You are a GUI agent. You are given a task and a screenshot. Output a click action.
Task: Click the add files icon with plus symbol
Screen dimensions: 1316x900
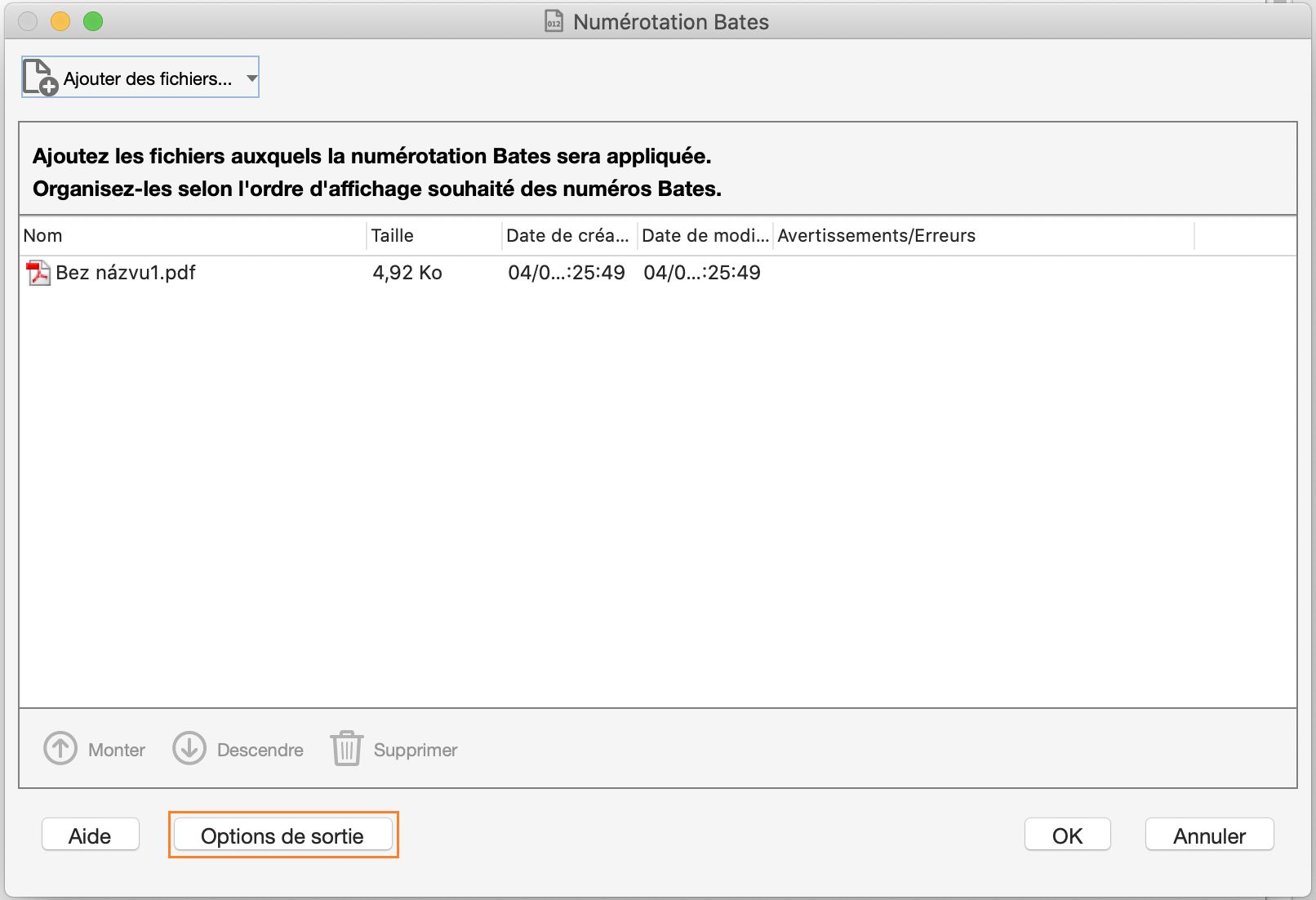point(38,76)
